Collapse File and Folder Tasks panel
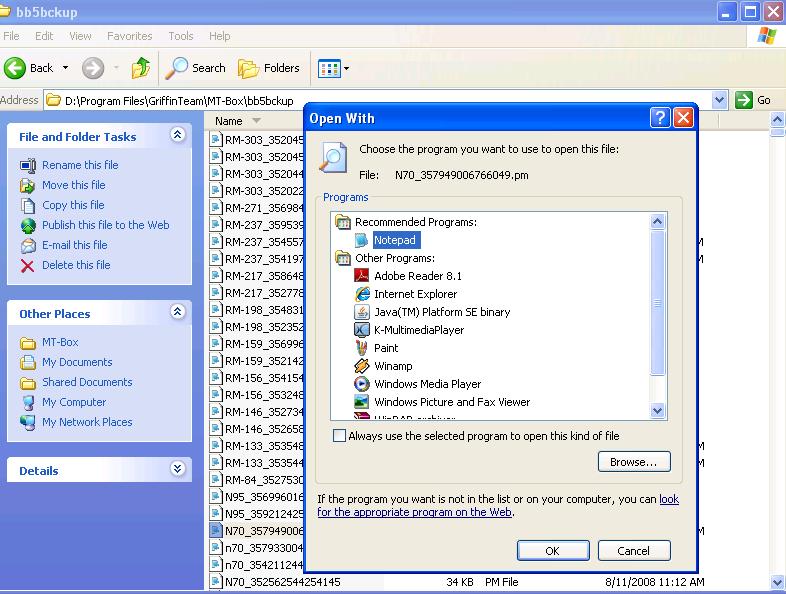The image size is (786, 594). click(x=177, y=134)
